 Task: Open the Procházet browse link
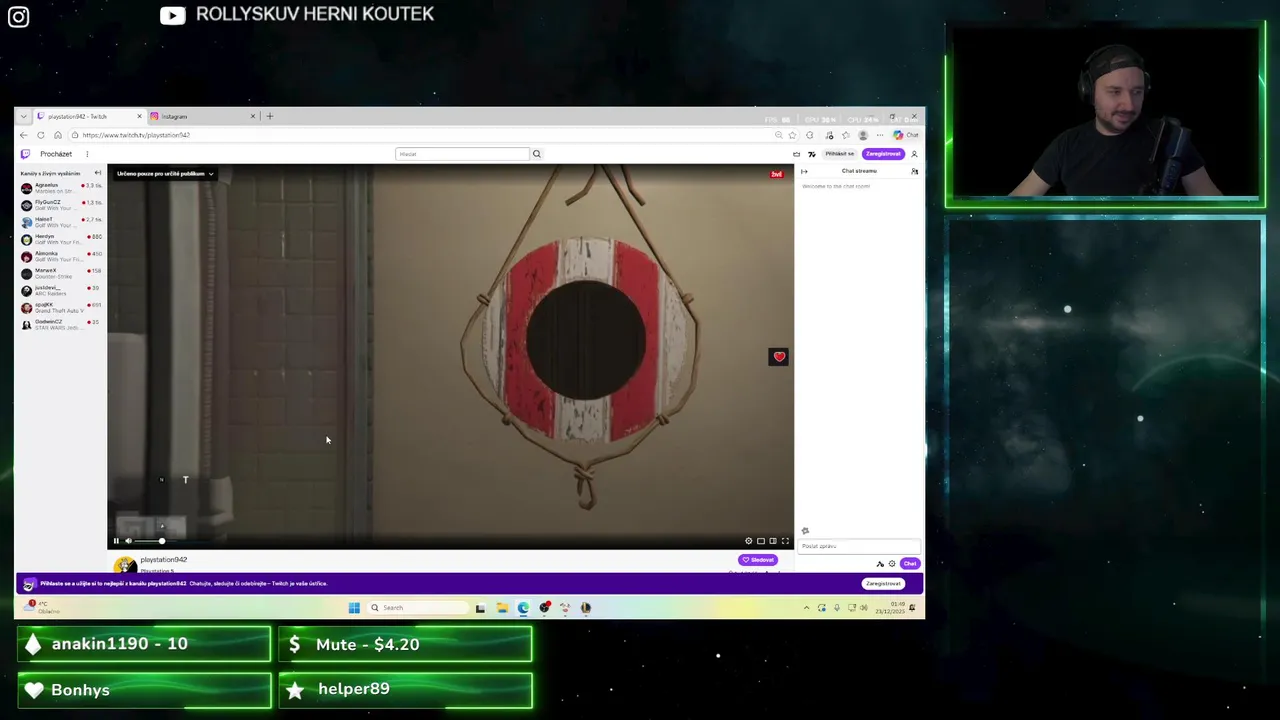tap(56, 154)
